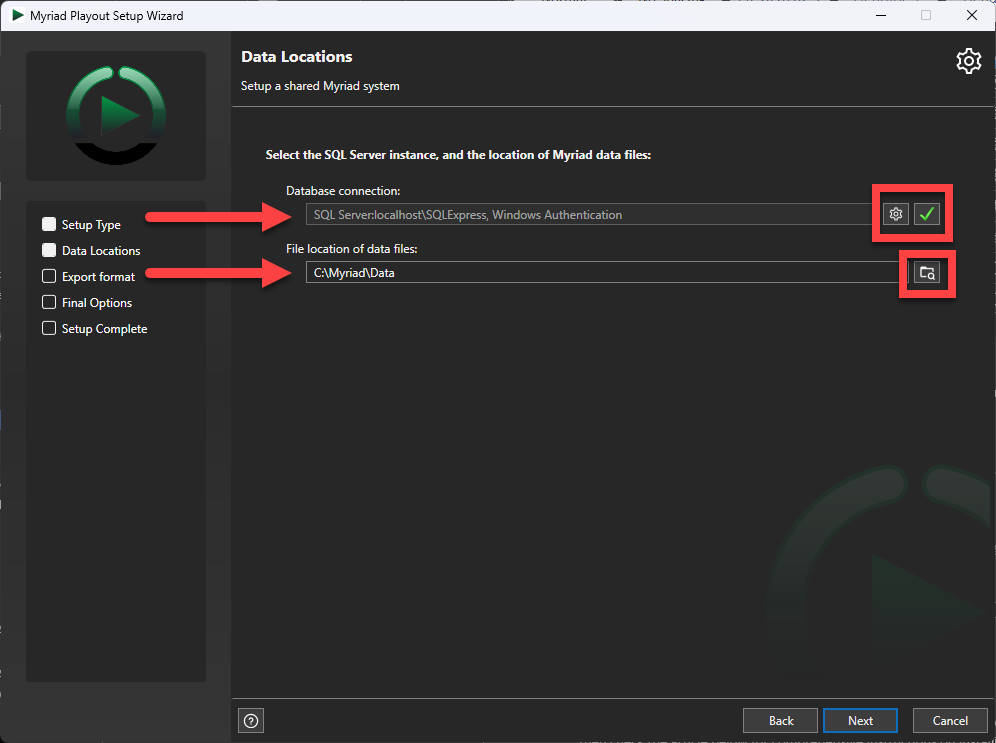Open the wizard settings gear icon
Viewport: 996px width, 743px height.
pyautogui.click(x=968, y=61)
